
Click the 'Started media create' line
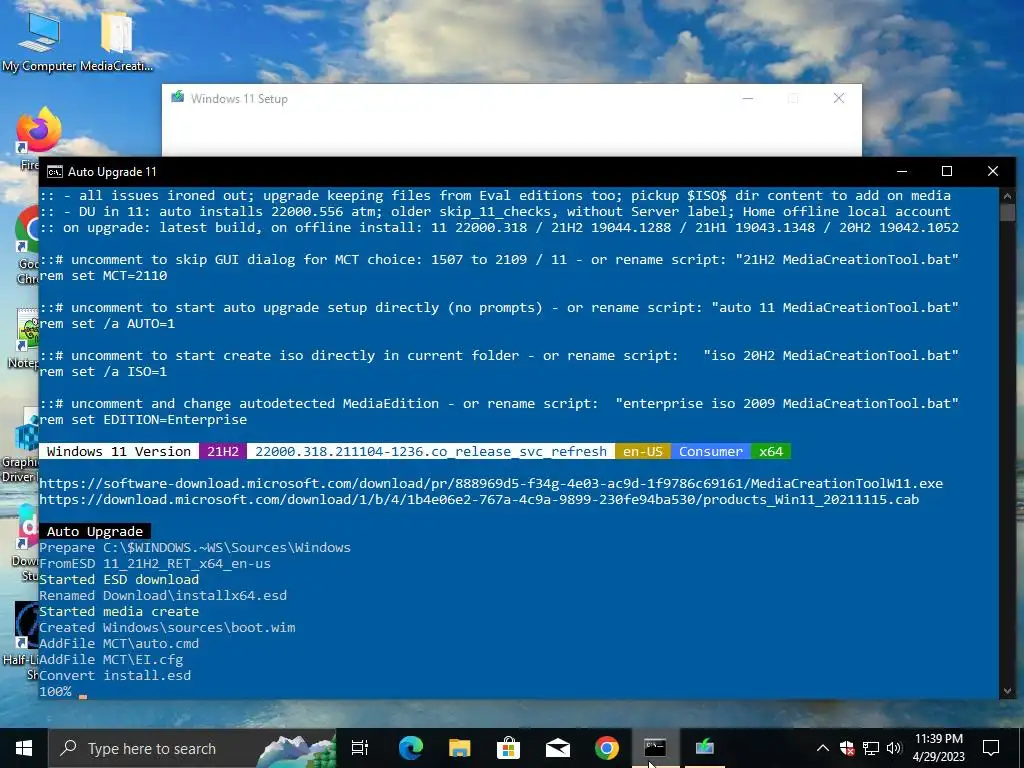tap(119, 612)
